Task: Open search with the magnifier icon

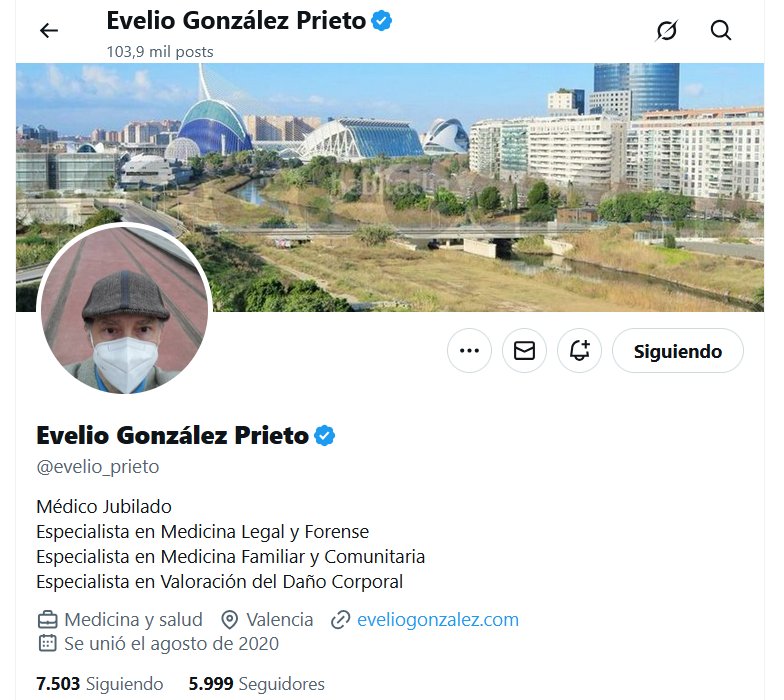Action: [x=720, y=30]
